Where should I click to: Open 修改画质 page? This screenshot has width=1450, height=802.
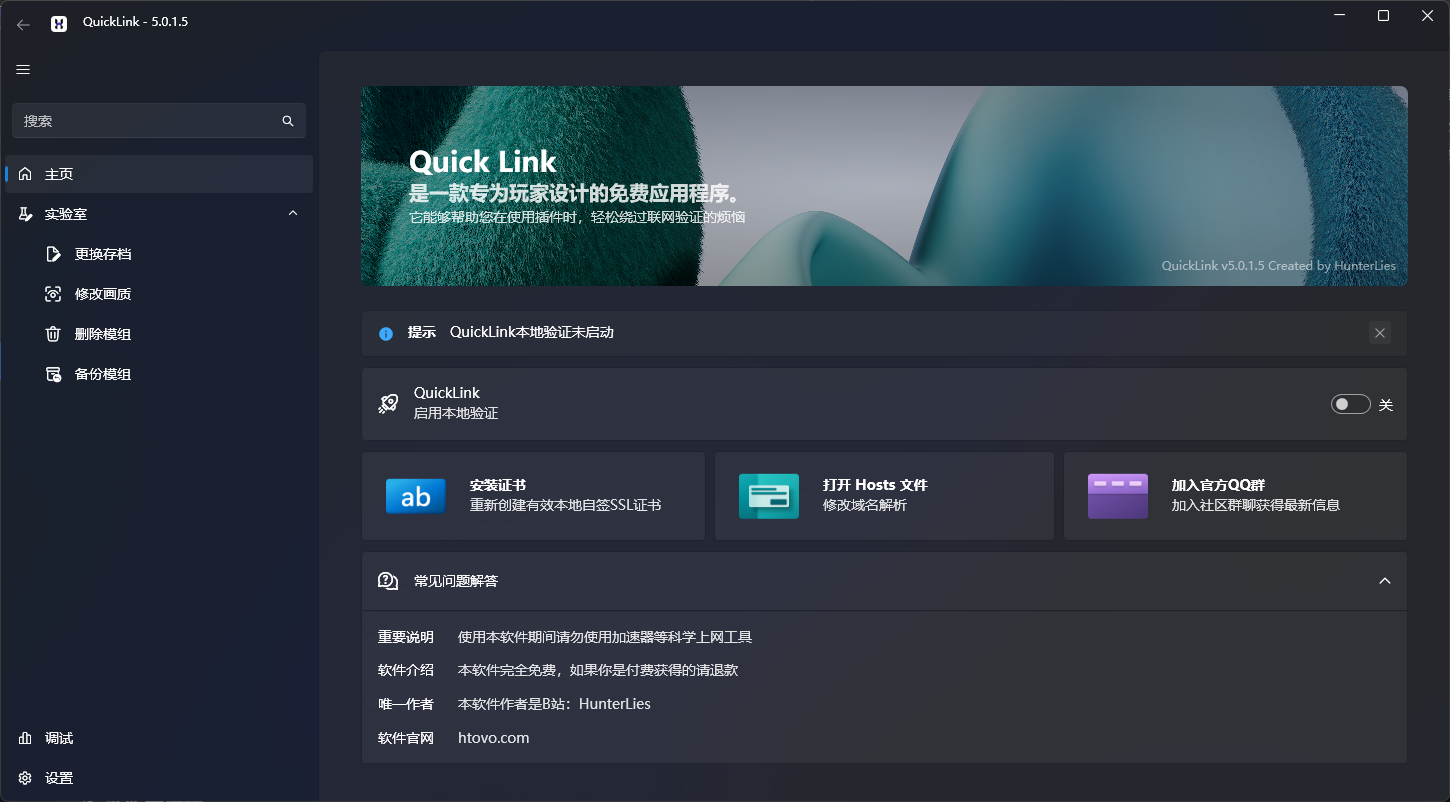159,294
